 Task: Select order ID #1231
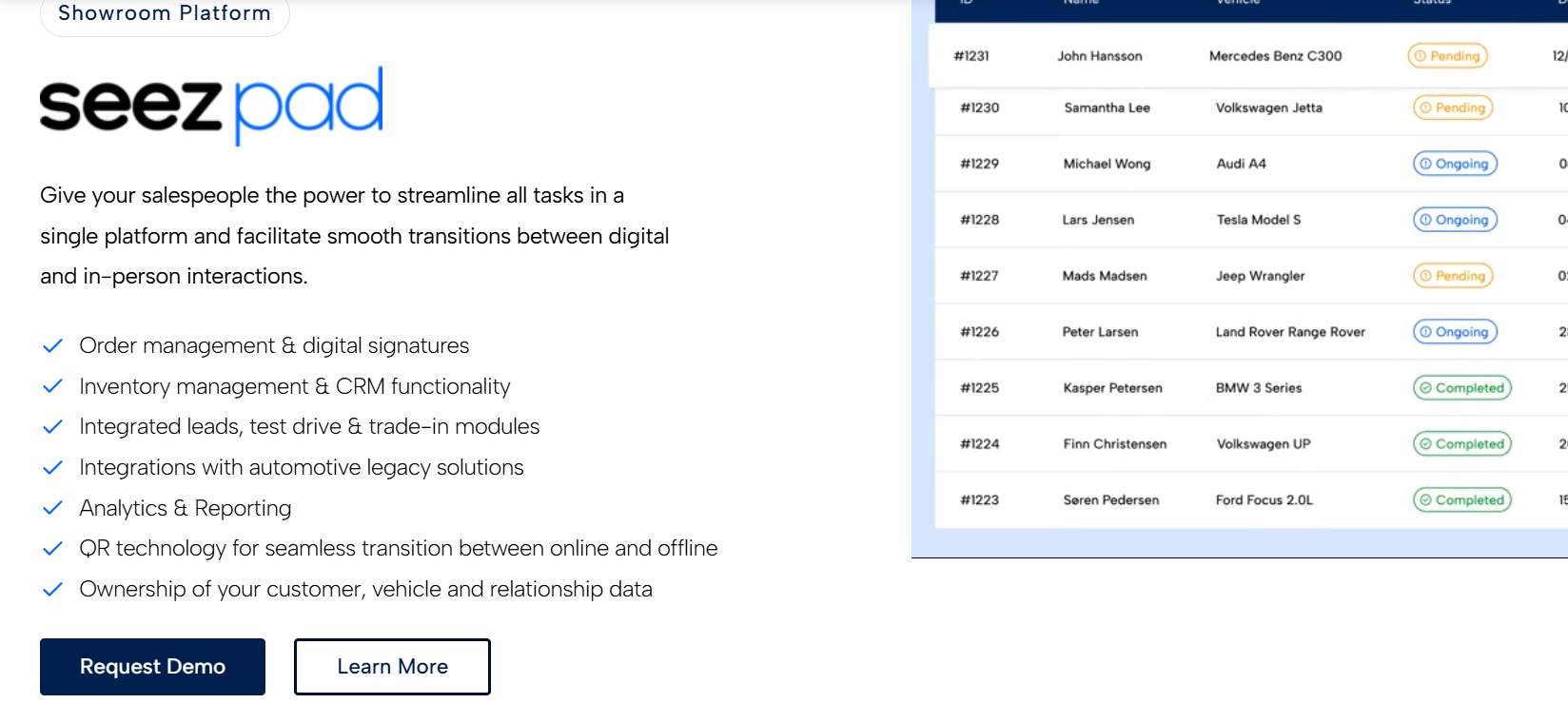point(971,56)
